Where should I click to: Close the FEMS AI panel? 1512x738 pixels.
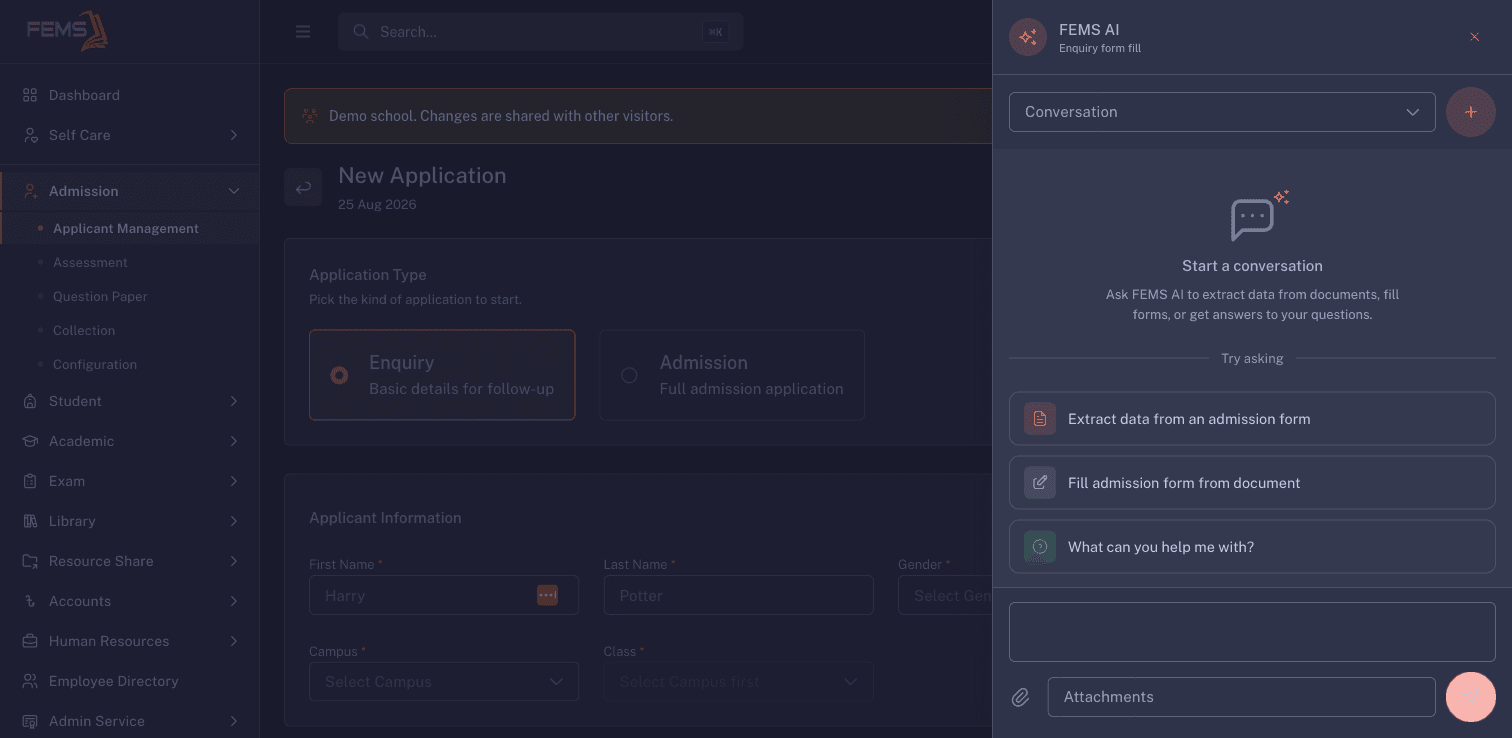[x=1474, y=37]
